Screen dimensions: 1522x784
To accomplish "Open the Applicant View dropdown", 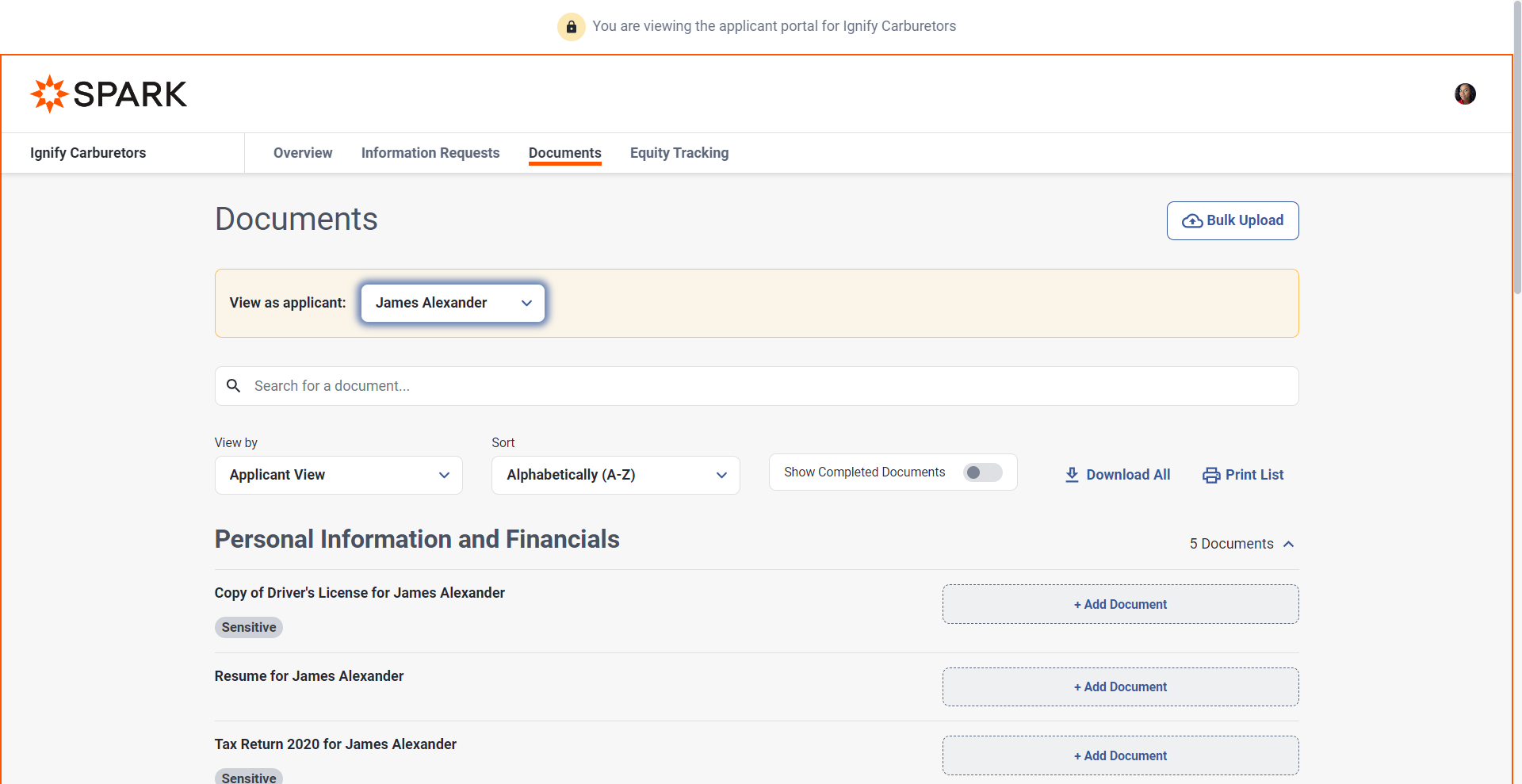I will click(338, 475).
